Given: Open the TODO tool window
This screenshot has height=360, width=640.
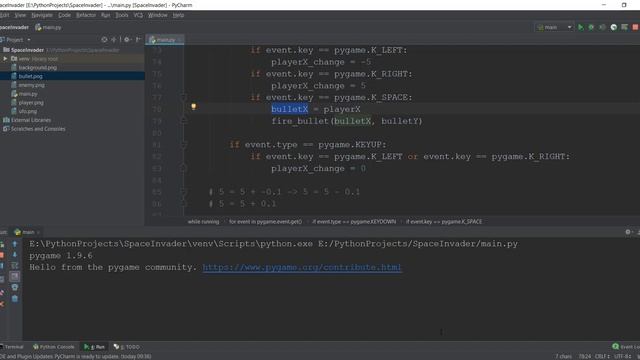Looking at the screenshot, I should click(127, 347).
